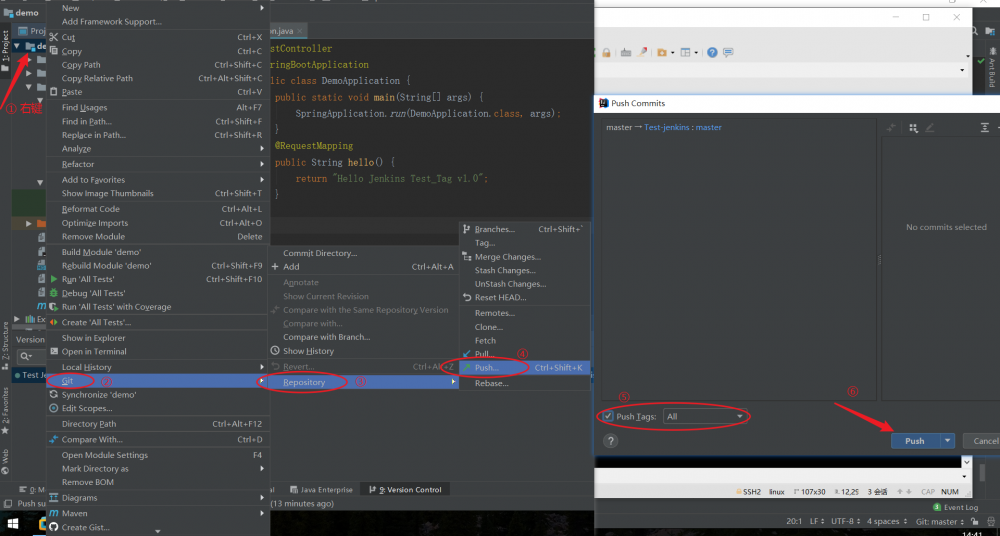
Task: Toggle the Push Tags checkbox
Action: pyautogui.click(x=608, y=416)
